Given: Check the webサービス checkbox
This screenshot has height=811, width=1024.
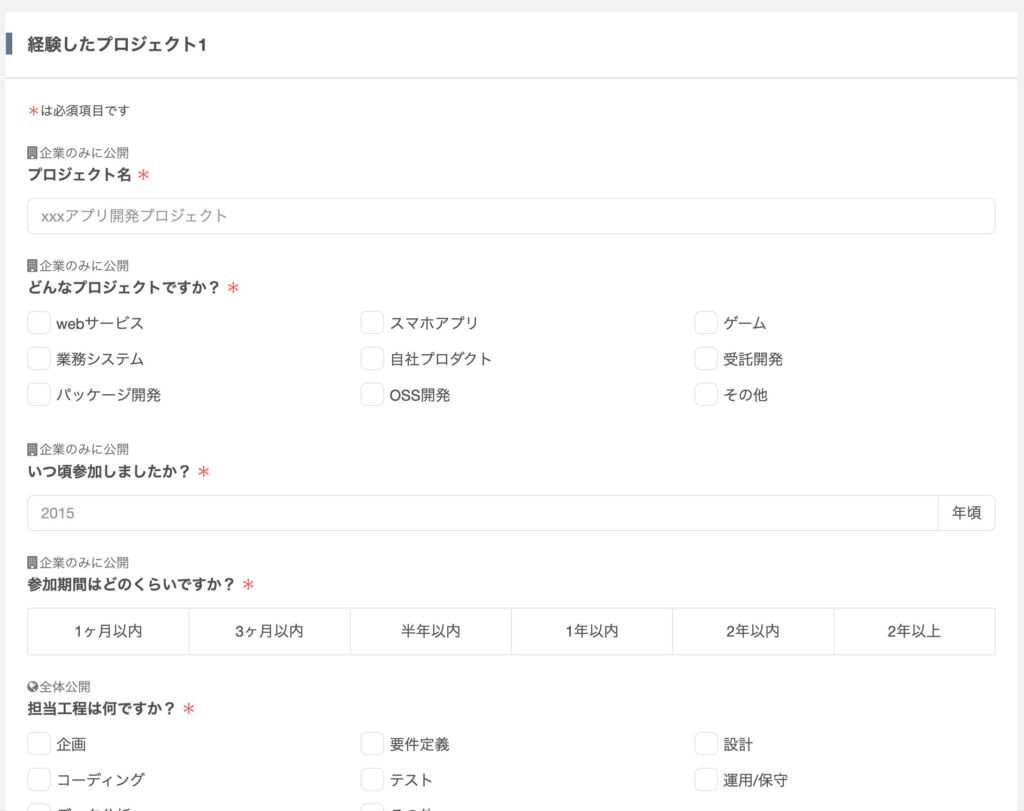Looking at the screenshot, I should (x=39, y=323).
